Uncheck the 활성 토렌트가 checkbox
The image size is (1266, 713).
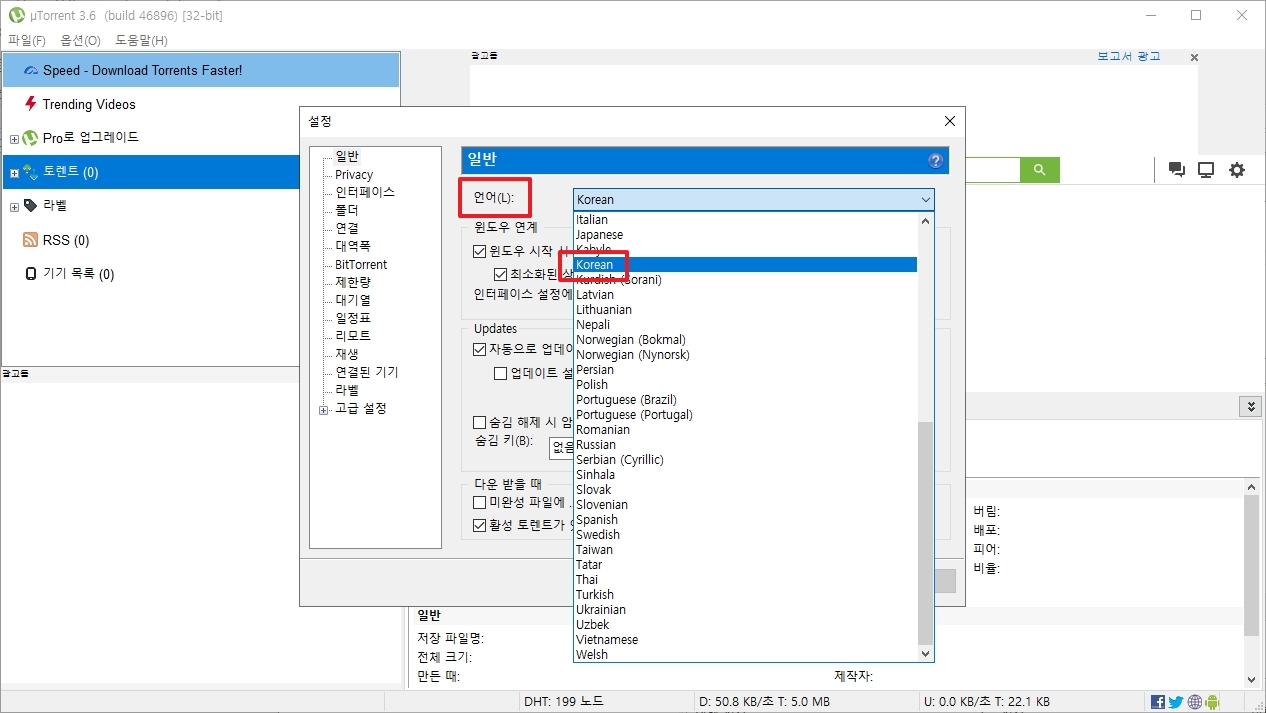[x=479, y=524]
